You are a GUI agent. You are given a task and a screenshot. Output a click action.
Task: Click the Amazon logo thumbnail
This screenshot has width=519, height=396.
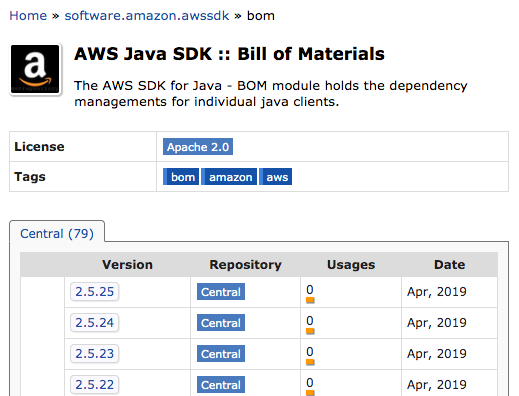[35, 69]
